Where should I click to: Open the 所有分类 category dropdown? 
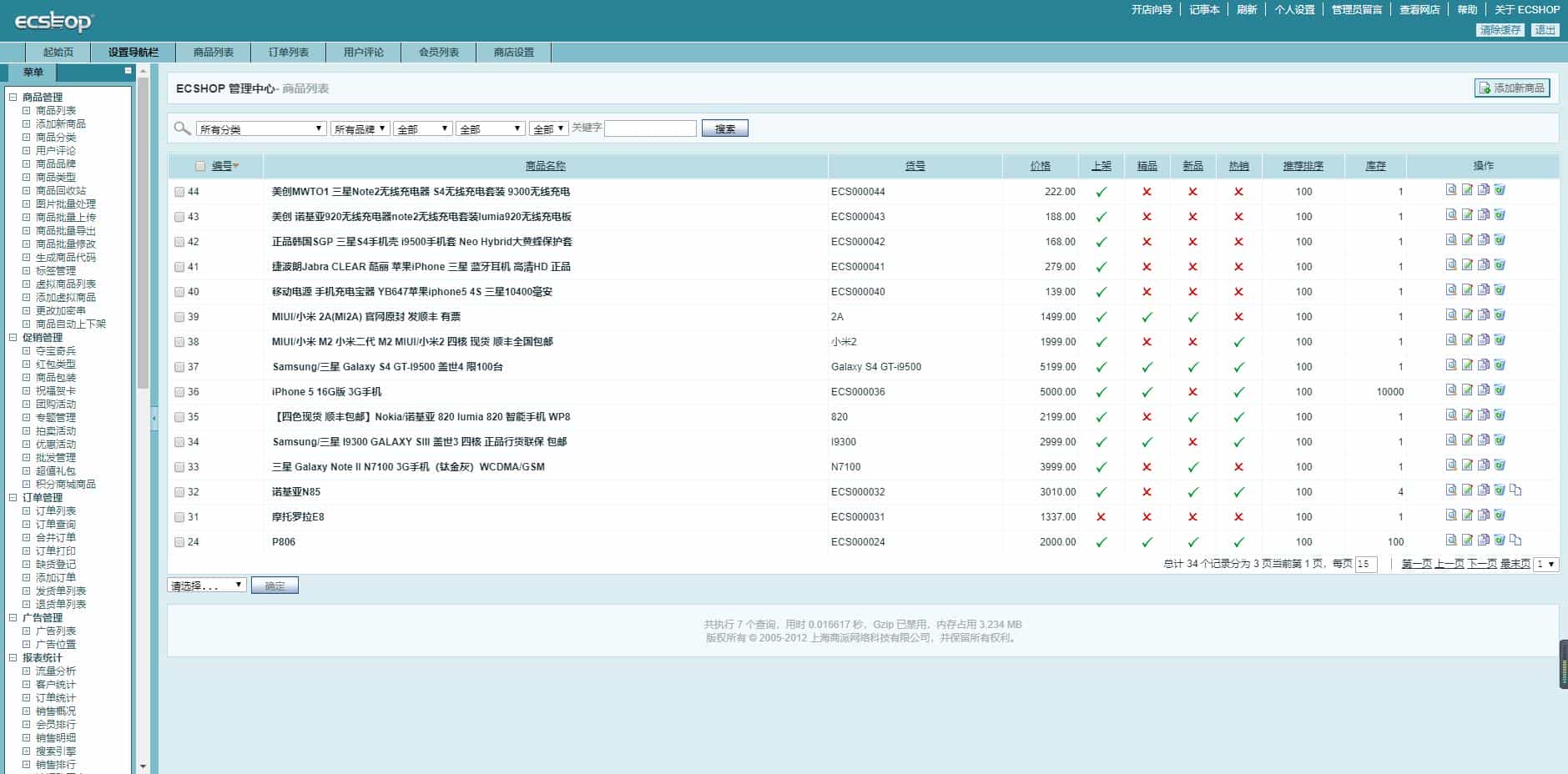click(260, 128)
